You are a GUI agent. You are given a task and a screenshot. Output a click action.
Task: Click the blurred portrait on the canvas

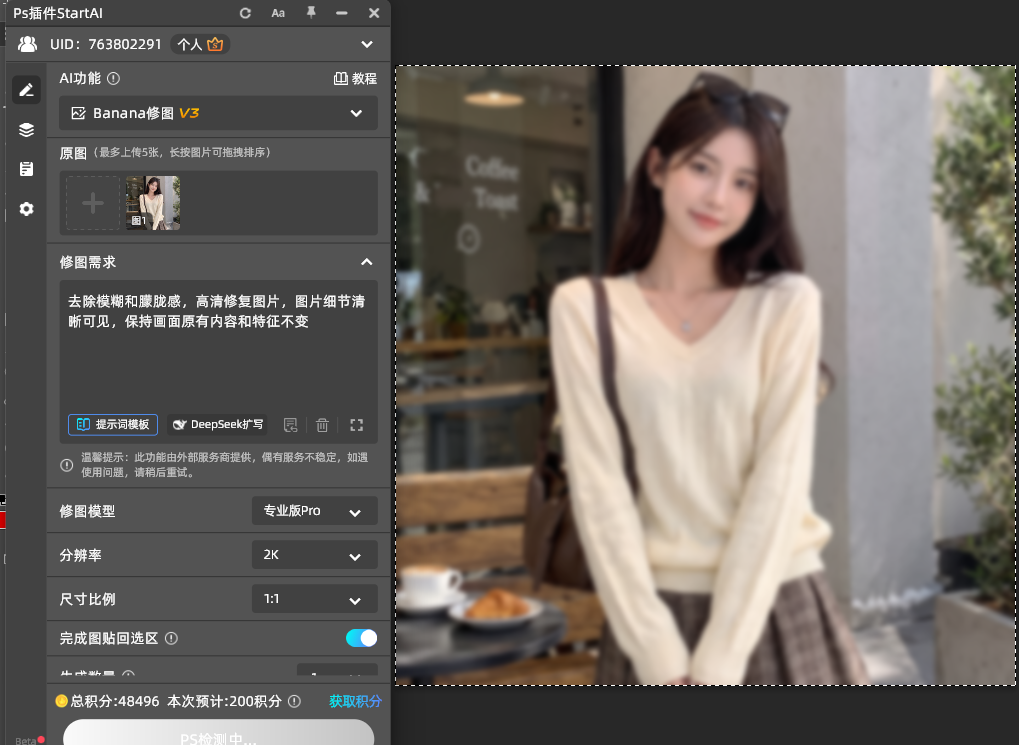pyautogui.click(x=705, y=375)
